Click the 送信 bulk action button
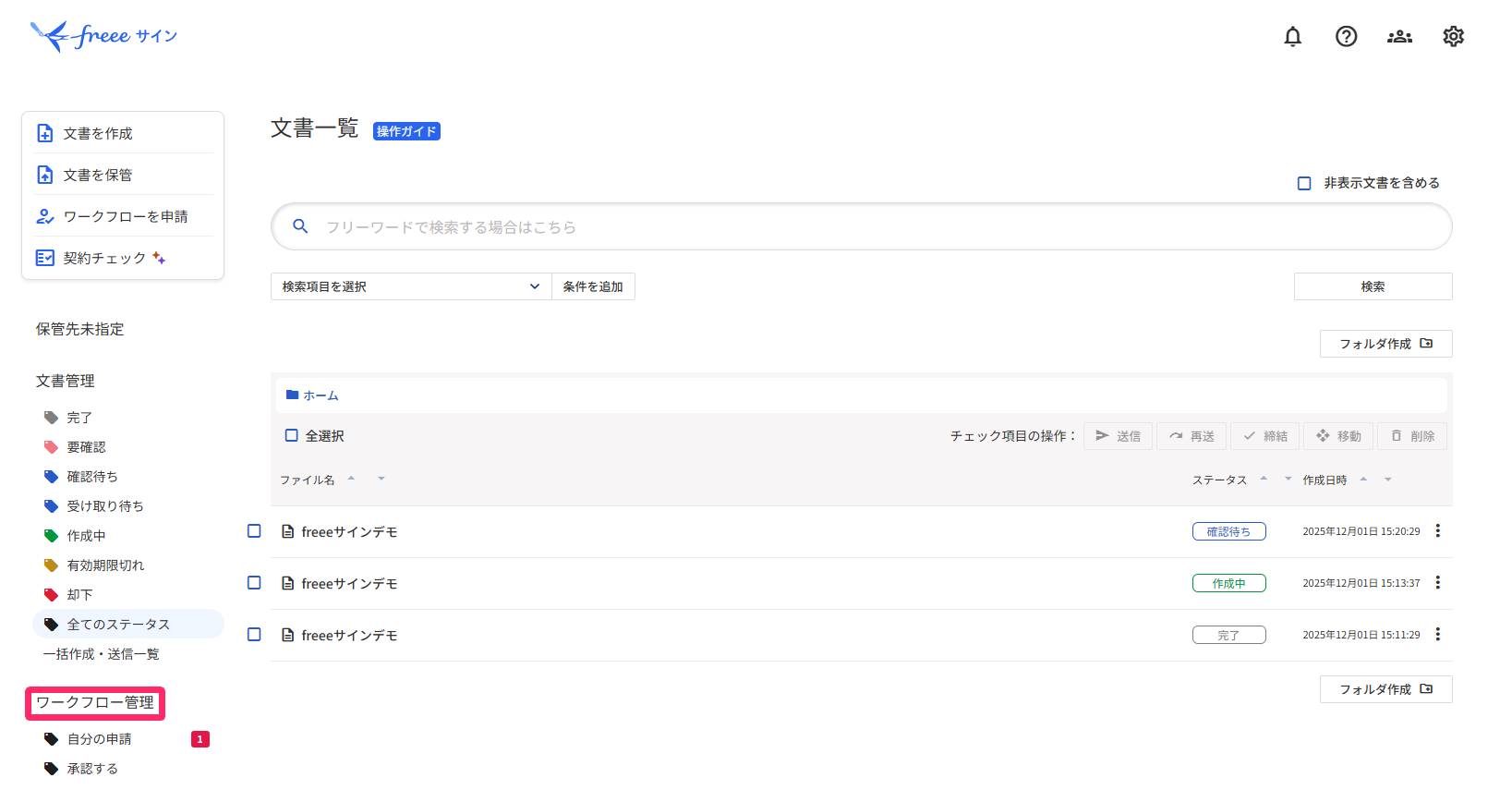Screen dimensions: 1512x790 (x=1118, y=436)
